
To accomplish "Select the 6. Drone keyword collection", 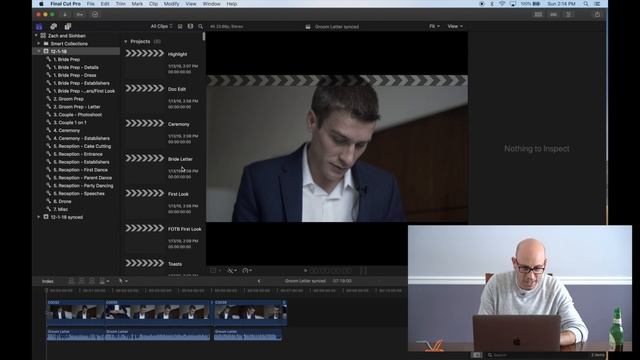I will 62,201.
